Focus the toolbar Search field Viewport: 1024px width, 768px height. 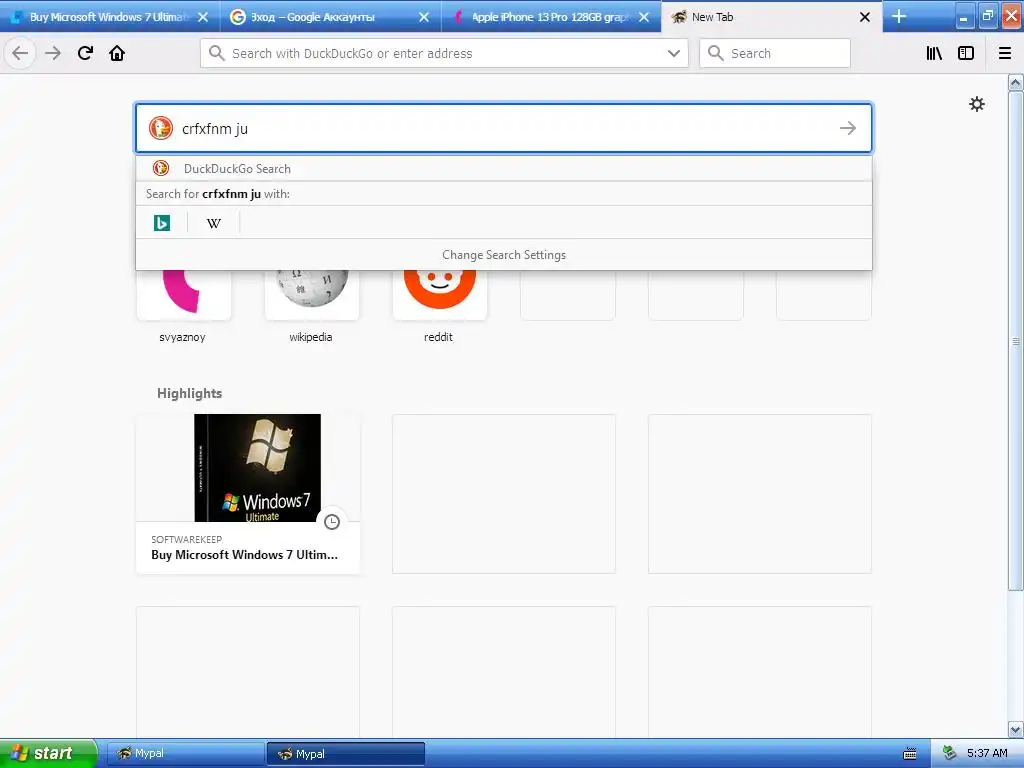(775, 54)
